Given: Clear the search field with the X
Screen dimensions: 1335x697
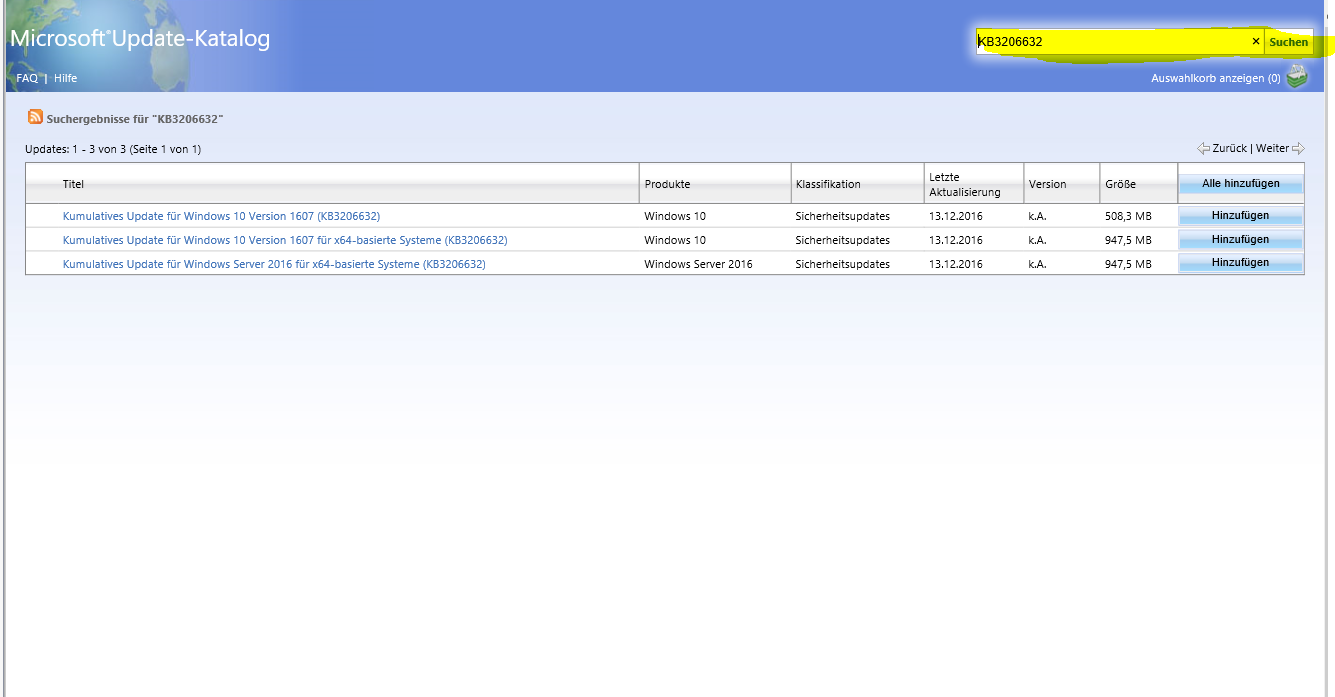Looking at the screenshot, I should coord(1256,42).
